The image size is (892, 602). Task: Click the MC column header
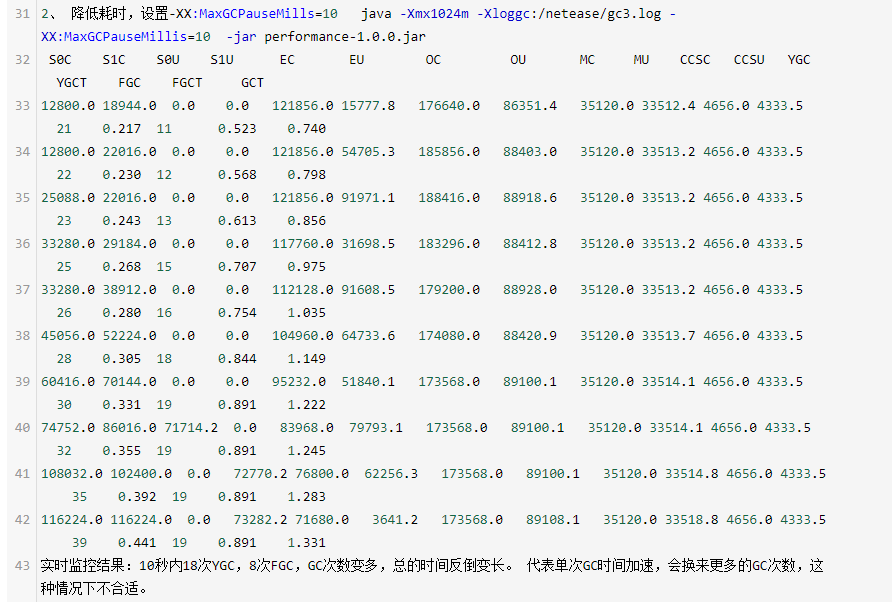(x=588, y=60)
